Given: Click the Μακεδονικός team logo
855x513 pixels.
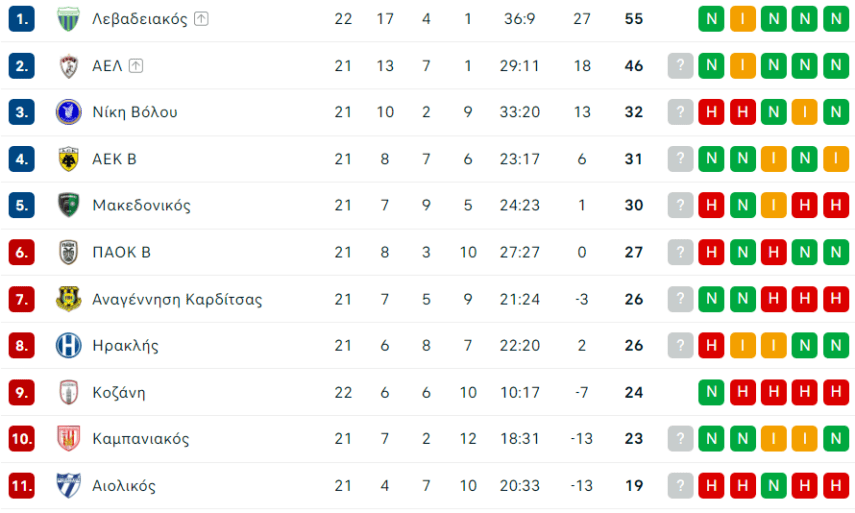Looking at the screenshot, I should 68,205.
